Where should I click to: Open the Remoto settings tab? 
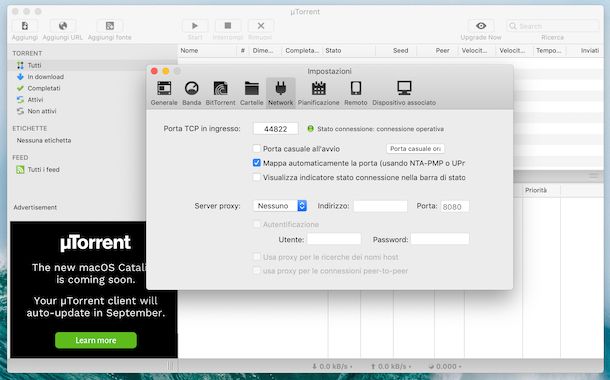tap(356, 93)
